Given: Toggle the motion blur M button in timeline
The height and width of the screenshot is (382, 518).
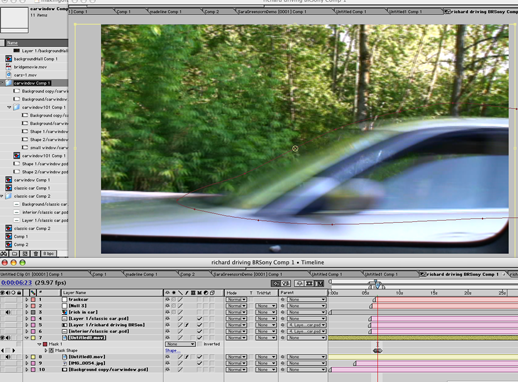Looking at the screenshot, I should (x=320, y=283).
